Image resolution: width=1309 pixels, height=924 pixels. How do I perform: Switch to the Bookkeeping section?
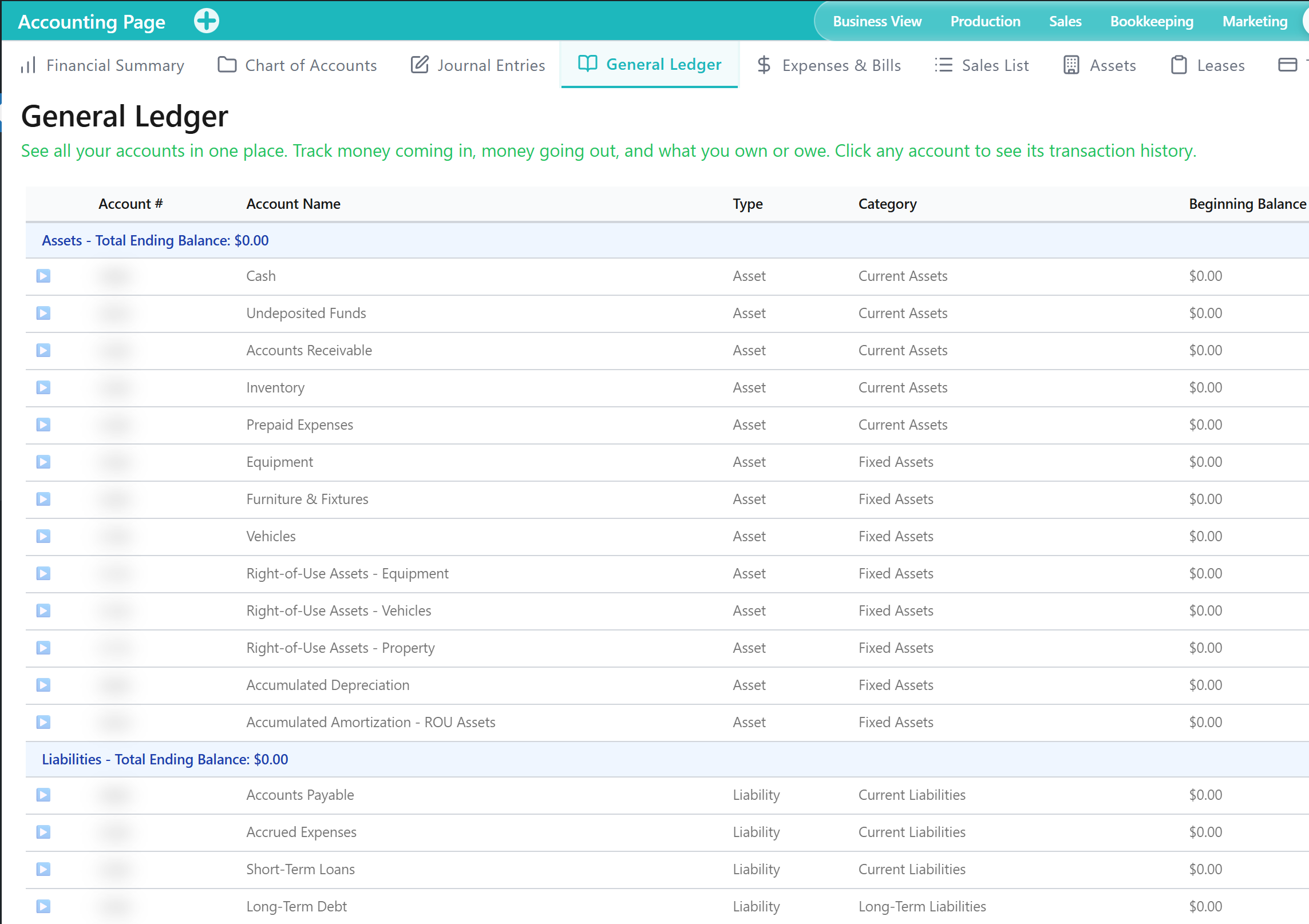(x=1152, y=21)
